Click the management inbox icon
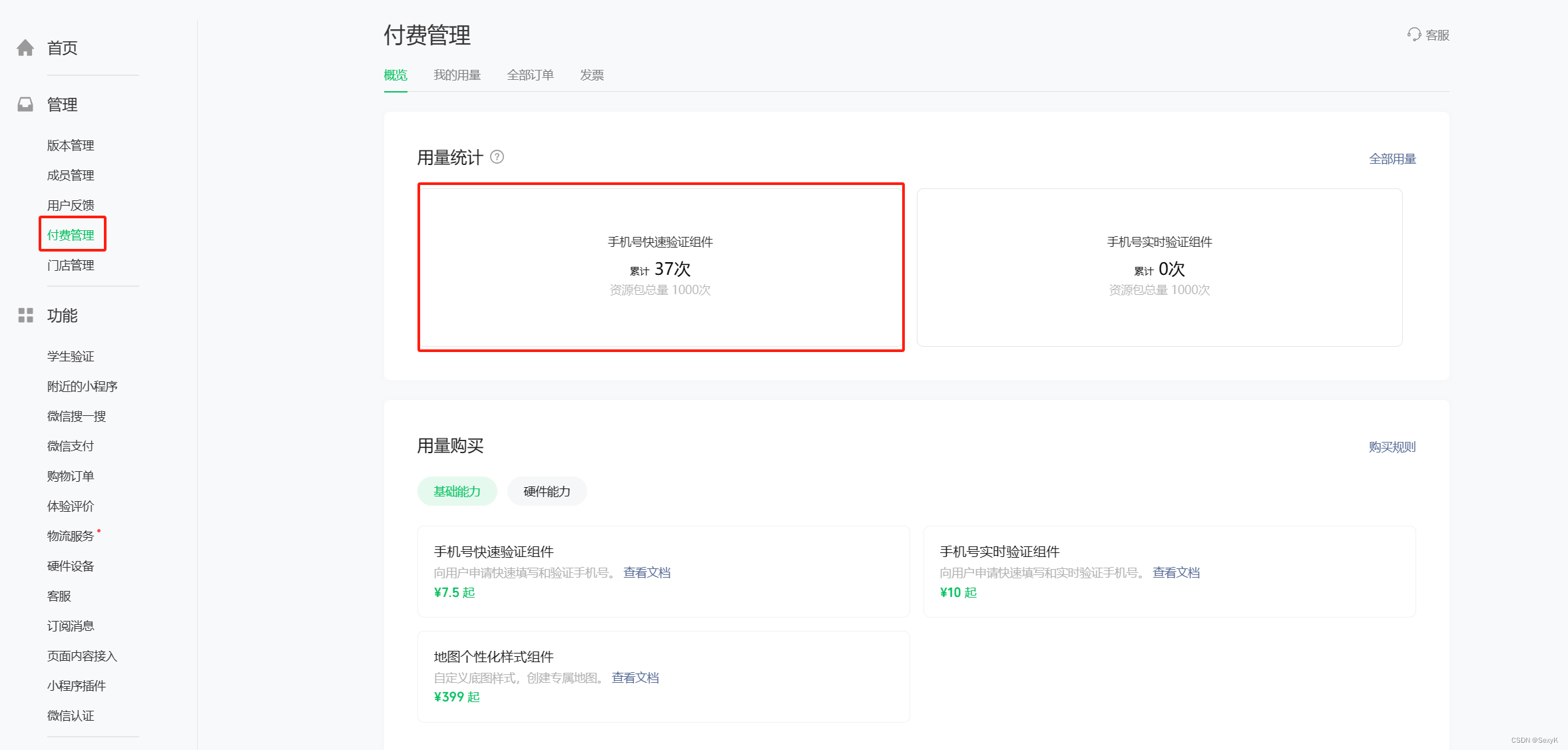This screenshot has width=1568, height=750. click(25, 104)
